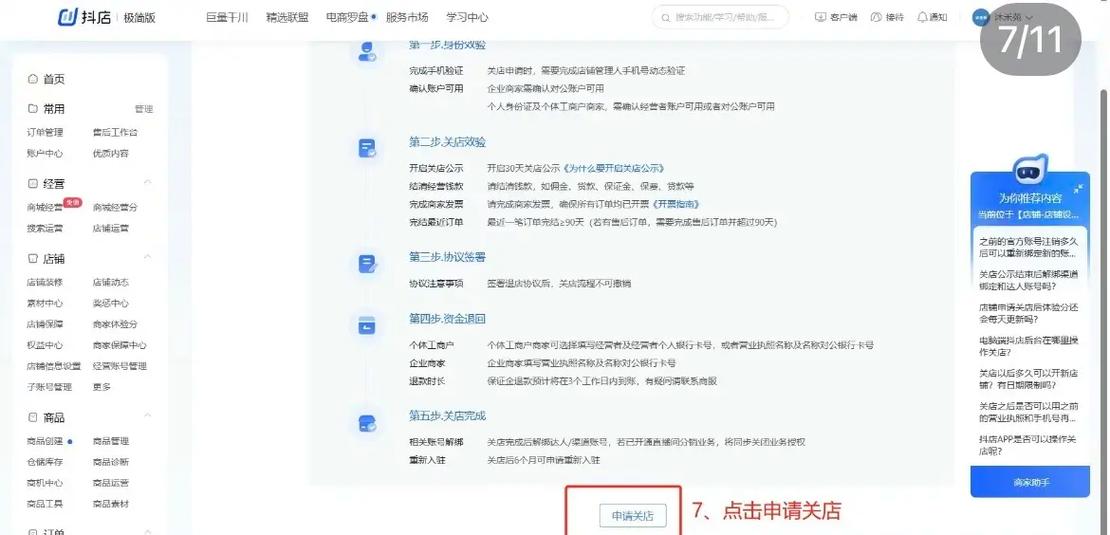This screenshot has height=535, width=1110.
Task: Click the search input field
Action: pyautogui.click(x=721, y=17)
